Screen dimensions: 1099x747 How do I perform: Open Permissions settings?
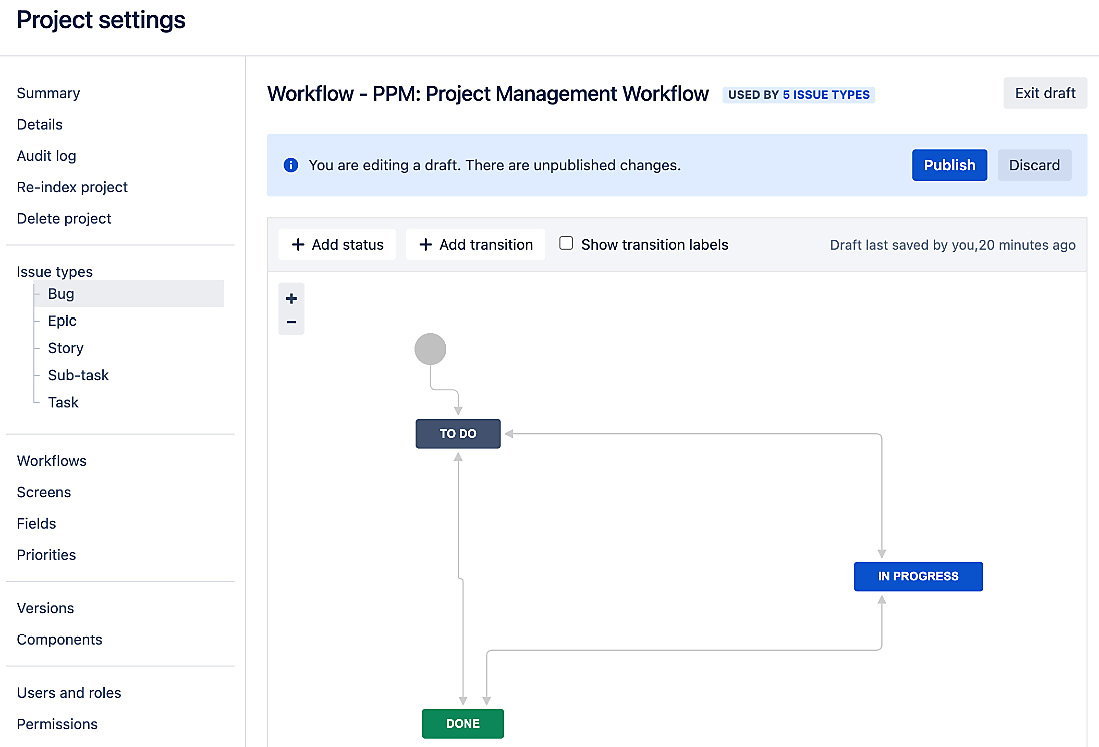(x=57, y=723)
